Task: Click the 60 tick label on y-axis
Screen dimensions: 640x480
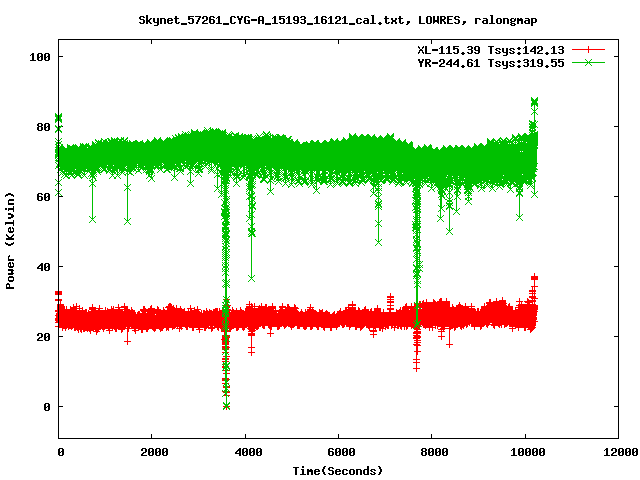Action: coord(42,197)
